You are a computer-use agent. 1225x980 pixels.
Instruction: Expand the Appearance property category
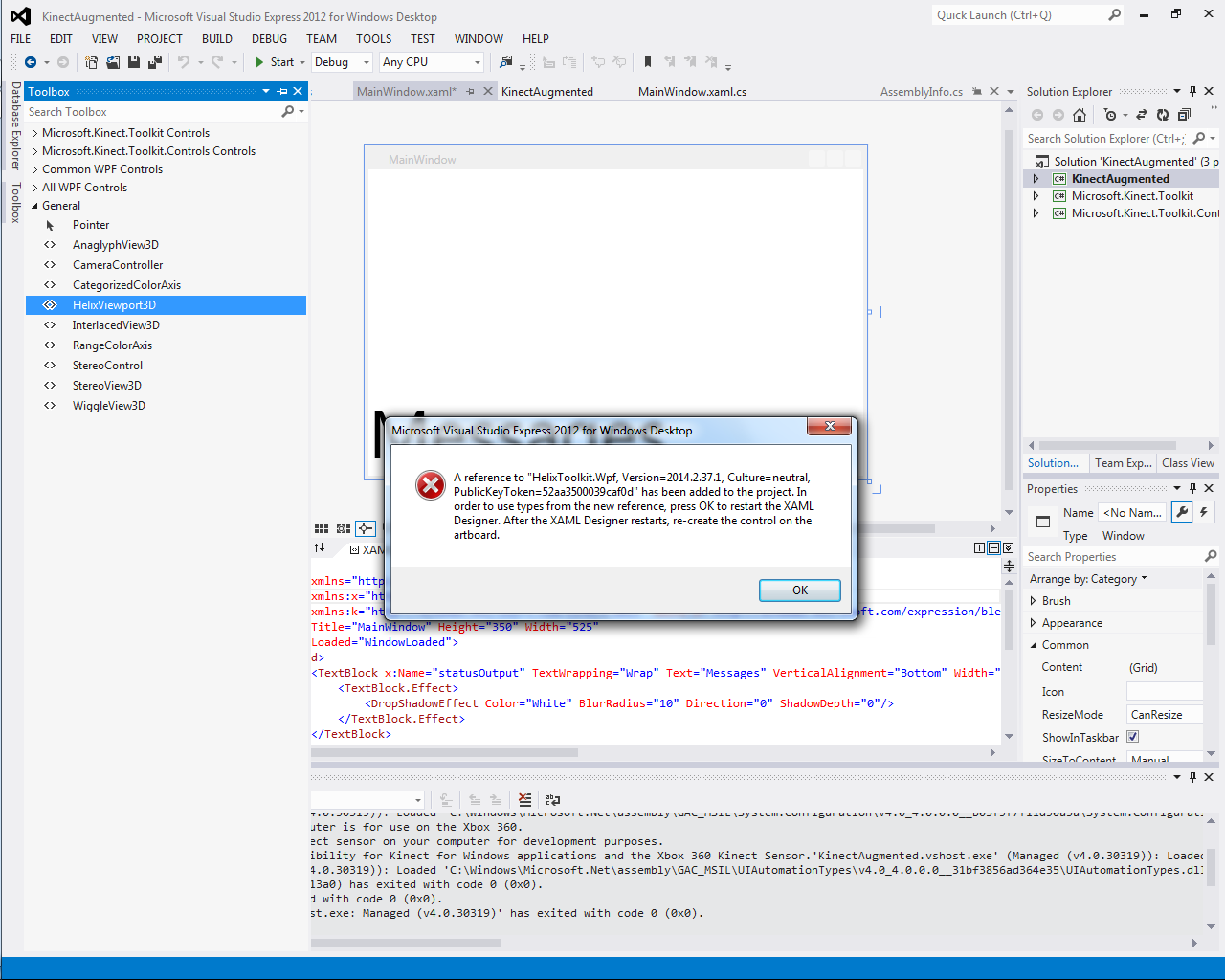pos(1034,623)
